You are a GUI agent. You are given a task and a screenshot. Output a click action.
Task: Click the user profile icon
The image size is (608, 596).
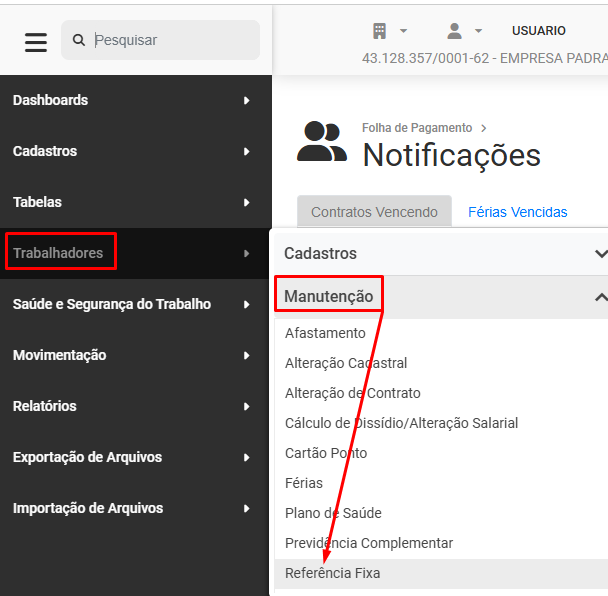point(455,31)
